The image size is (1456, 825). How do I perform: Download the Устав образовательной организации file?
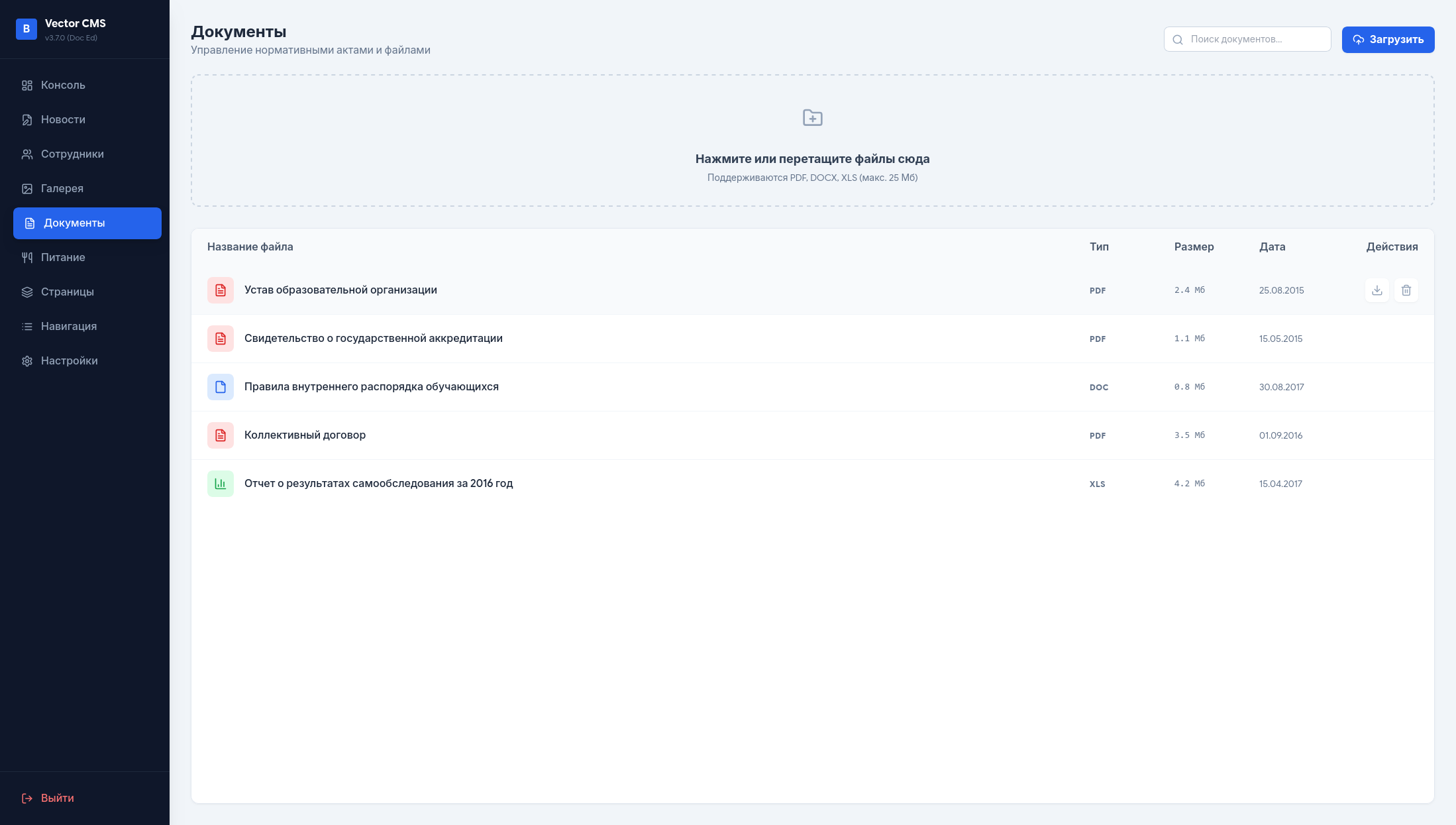pos(1377,290)
